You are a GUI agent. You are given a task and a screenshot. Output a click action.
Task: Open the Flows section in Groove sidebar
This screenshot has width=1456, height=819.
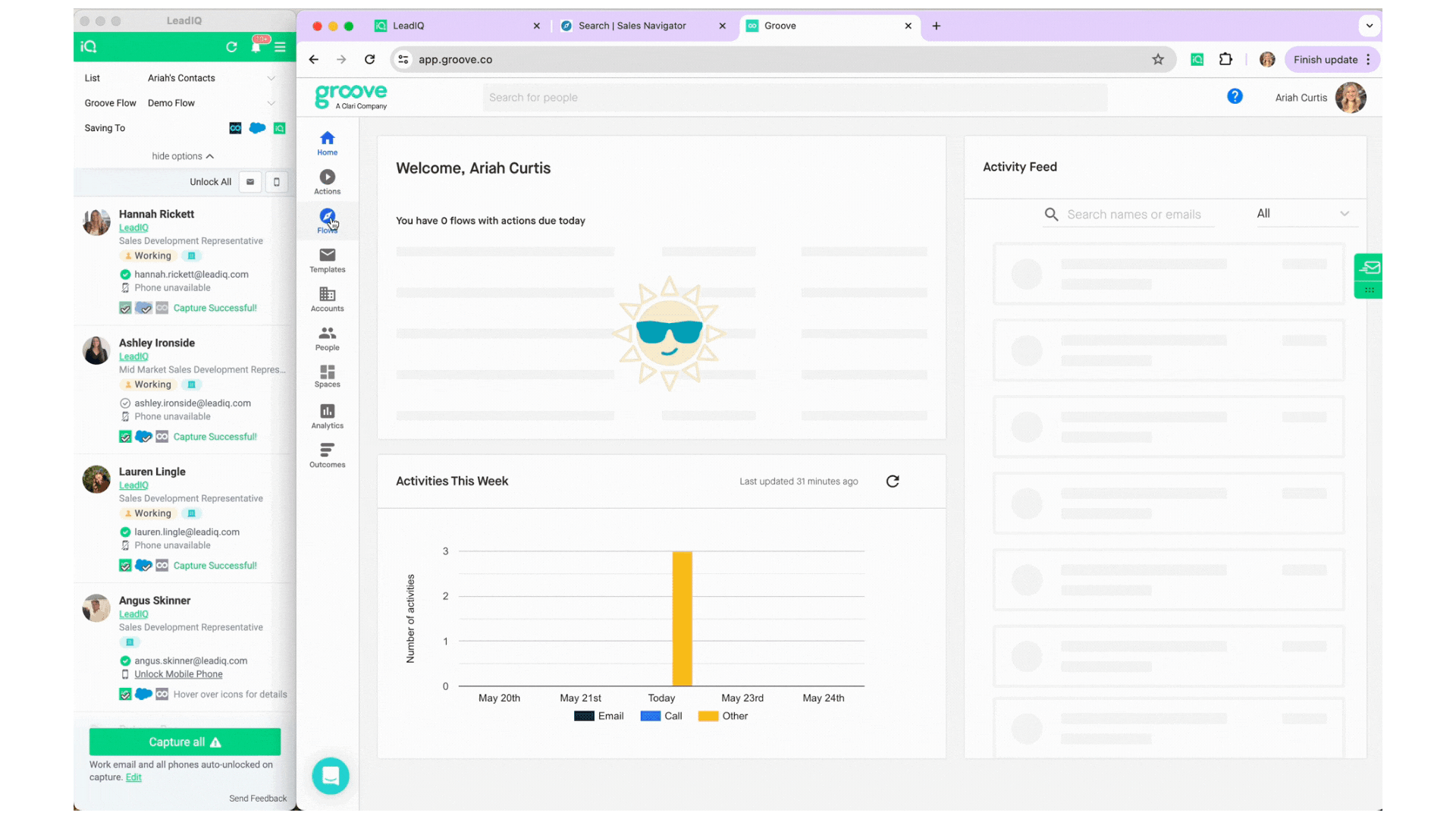tap(327, 221)
